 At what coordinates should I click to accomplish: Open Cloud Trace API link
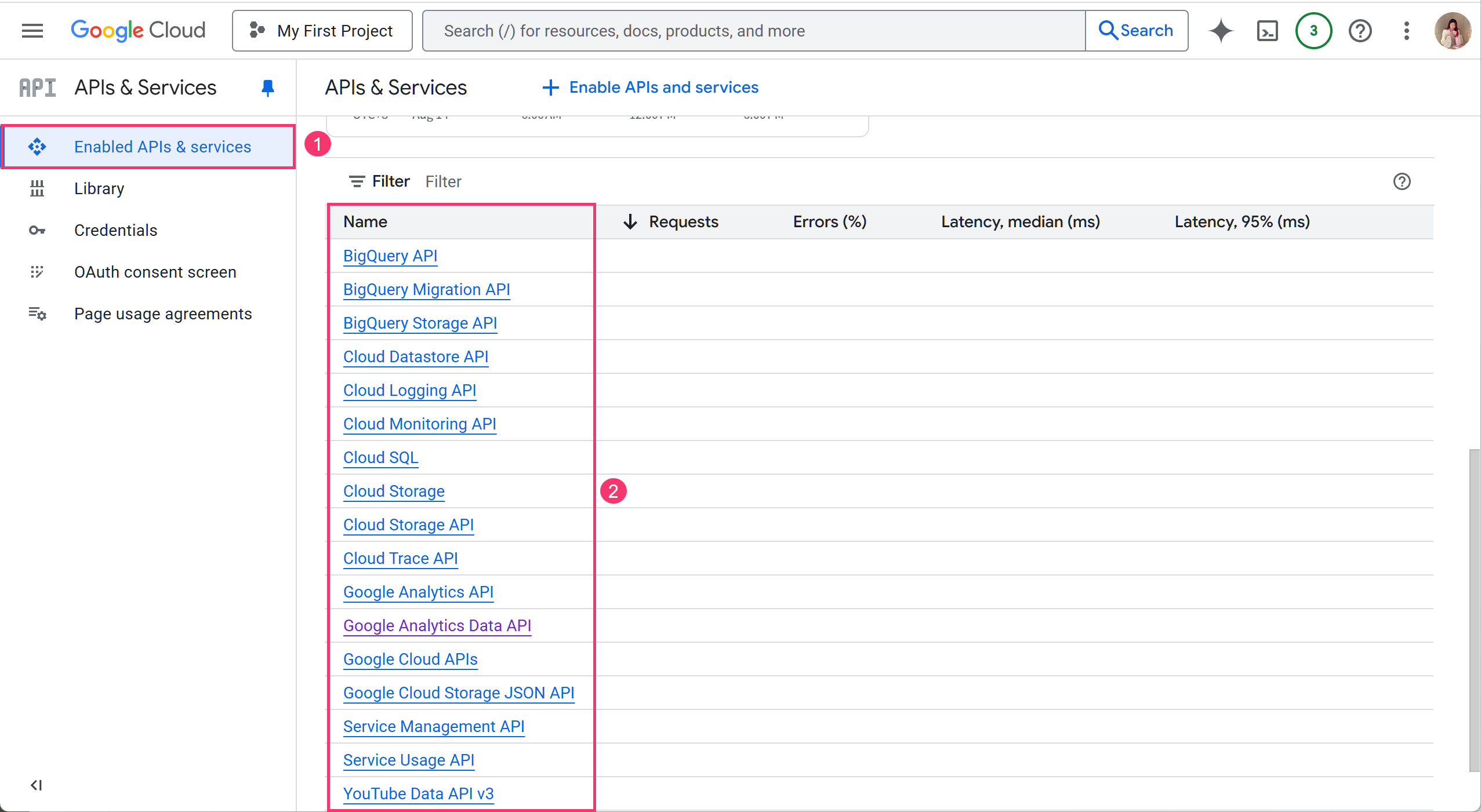coord(401,558)
